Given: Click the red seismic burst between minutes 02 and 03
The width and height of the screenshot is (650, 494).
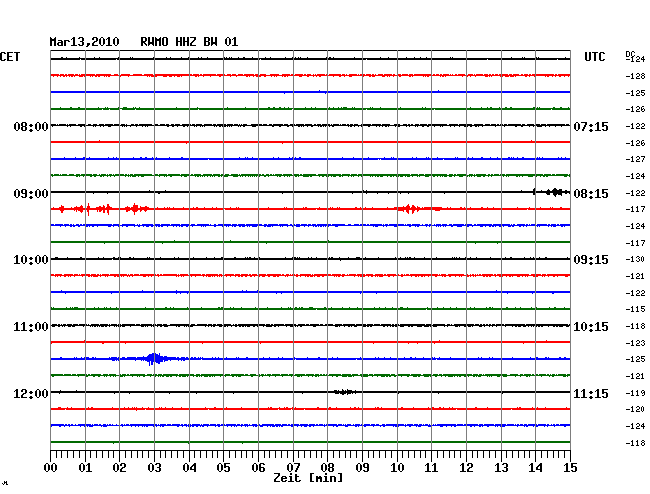Looking at the screenshot, I should pos(136,209).
